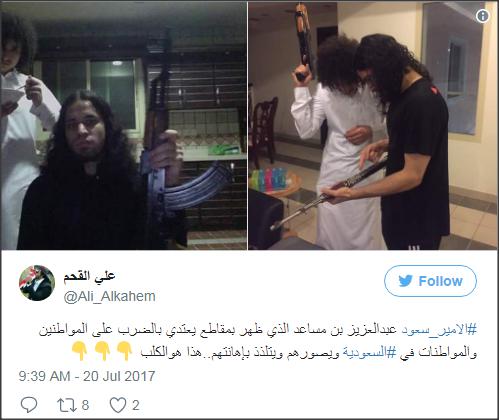The image size is (499, 420).
Task: View the left photo with rifle
Action: (x=123, y=125)
